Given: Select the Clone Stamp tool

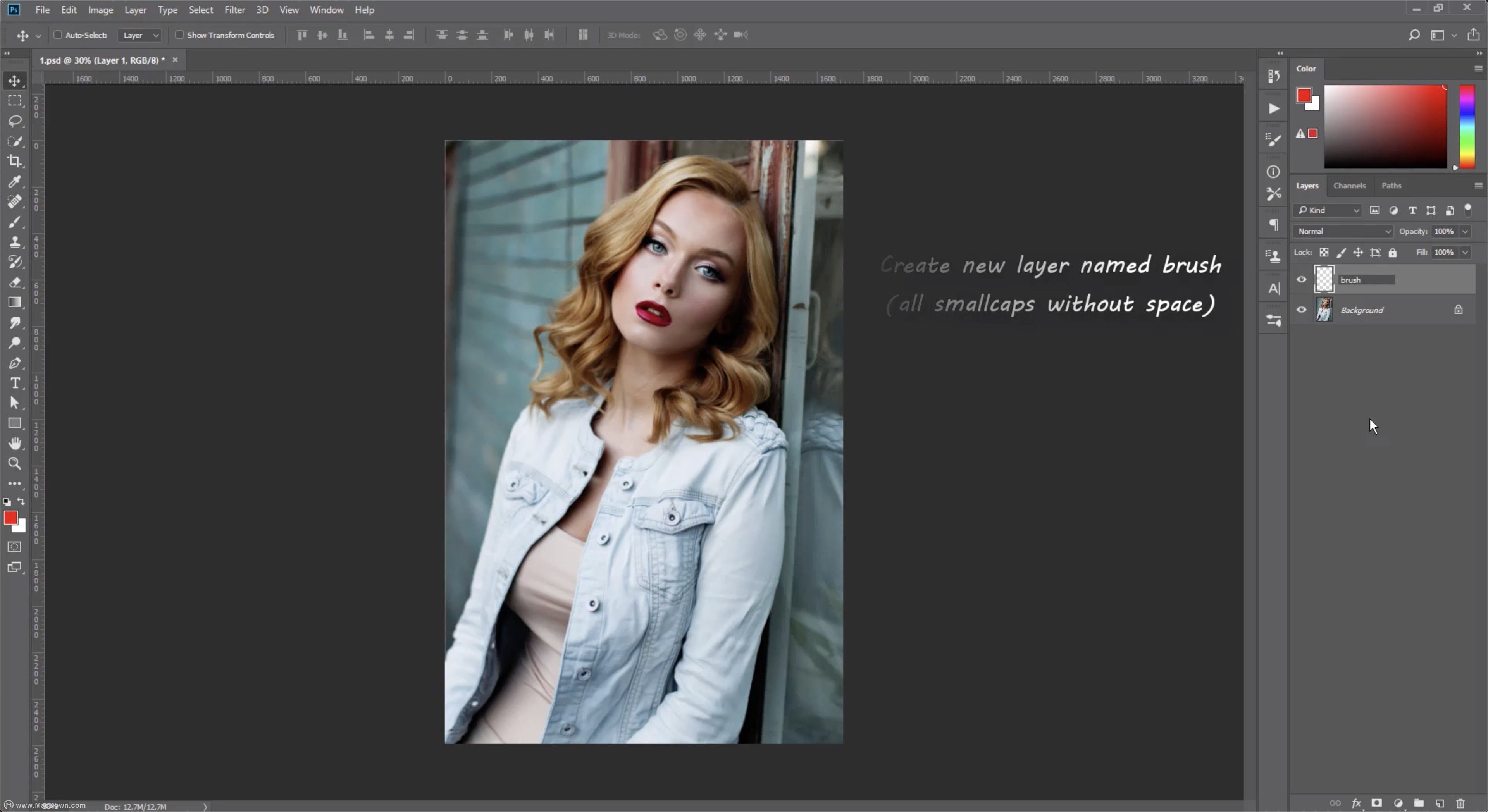Looking at the screenshot, I should (15, 242).
